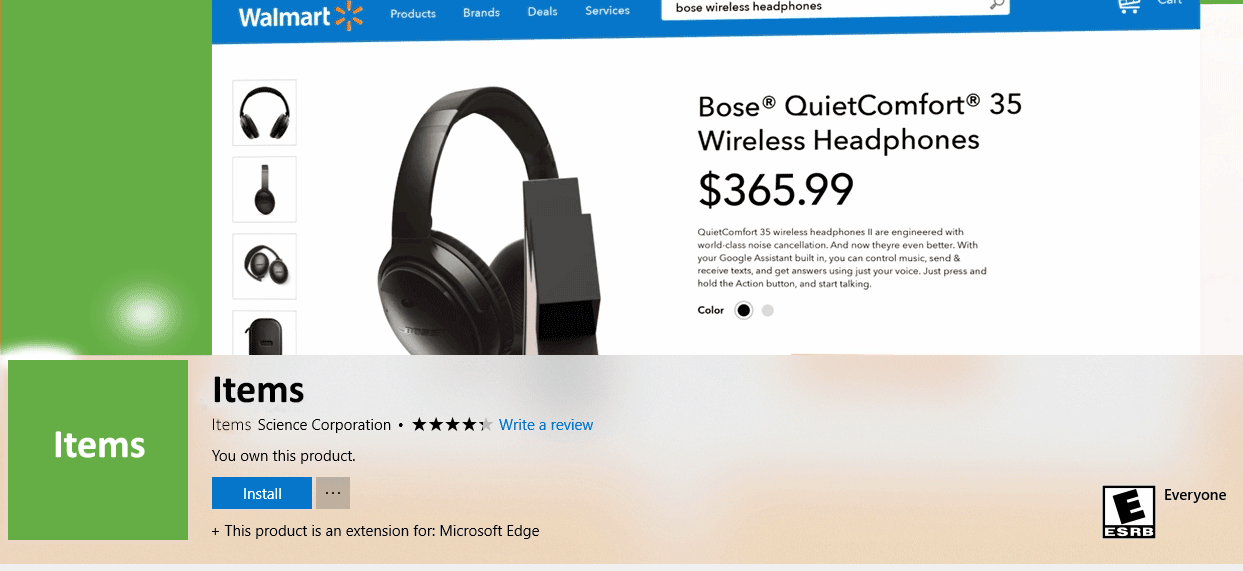Open the Products menu
This screenshot has width=1243, height=571.
(413, 14)
